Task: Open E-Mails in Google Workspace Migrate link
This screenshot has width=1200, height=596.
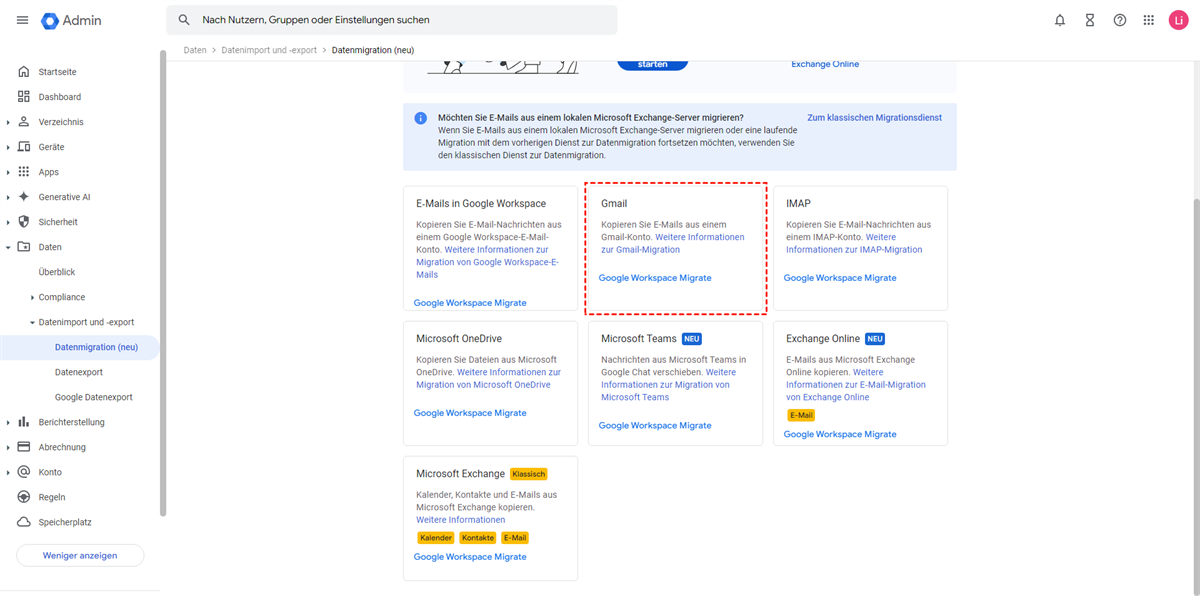Action: (x=470, y=303)
